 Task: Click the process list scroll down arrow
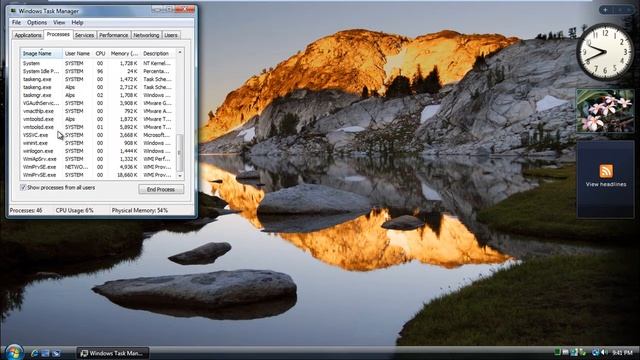(x=180, y=176)
